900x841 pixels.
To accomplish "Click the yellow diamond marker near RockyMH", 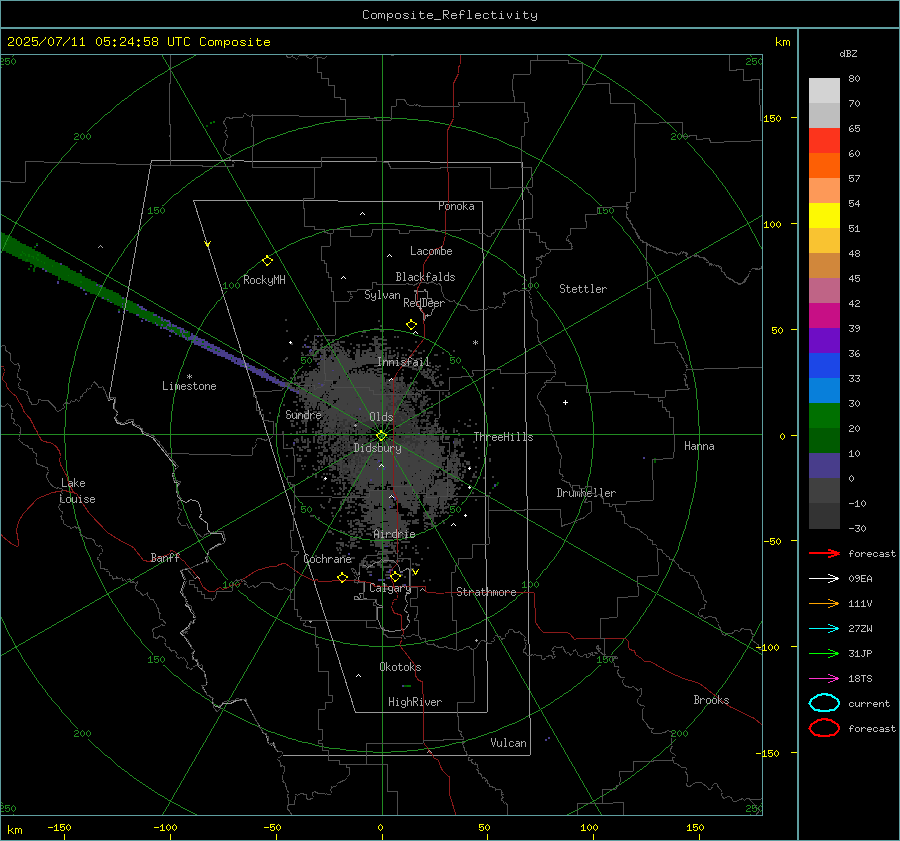I will 267,261.
